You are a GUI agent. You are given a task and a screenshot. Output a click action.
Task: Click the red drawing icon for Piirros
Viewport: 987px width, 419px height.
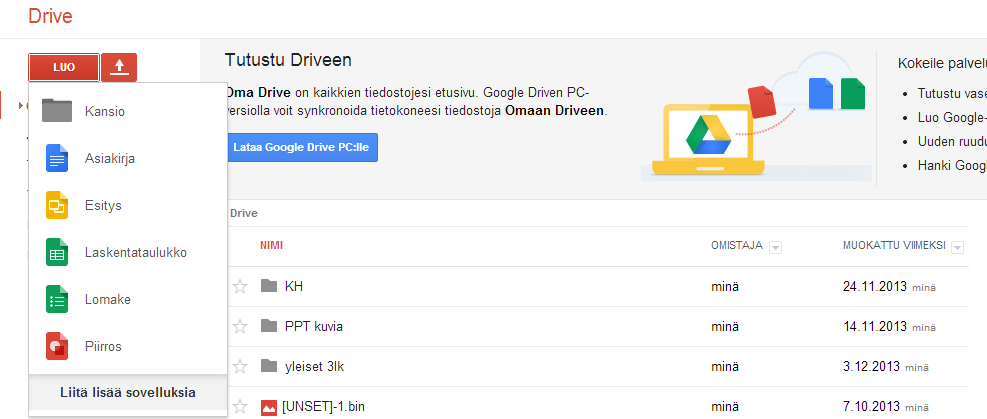[x=57, y=346]
